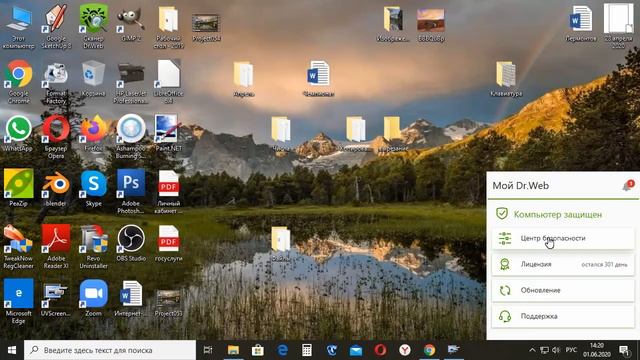Select the Adobe Reader XI shortcut
The height and width of the screenshot is (360, 640).
[56, 247]
